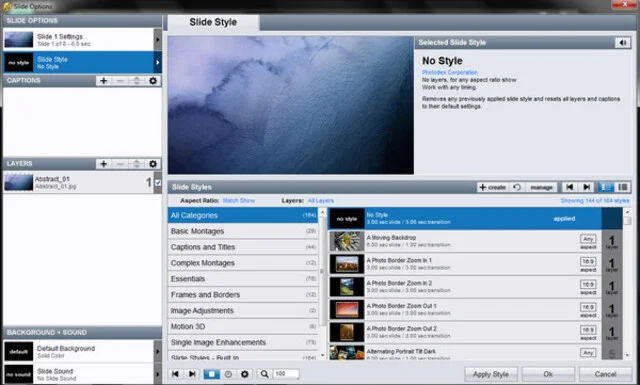Image resolution: width=640 pixels, height=385 pixels.
Task: Open preview settings gear in bottom toolbar
Action: tap(244, 374)
